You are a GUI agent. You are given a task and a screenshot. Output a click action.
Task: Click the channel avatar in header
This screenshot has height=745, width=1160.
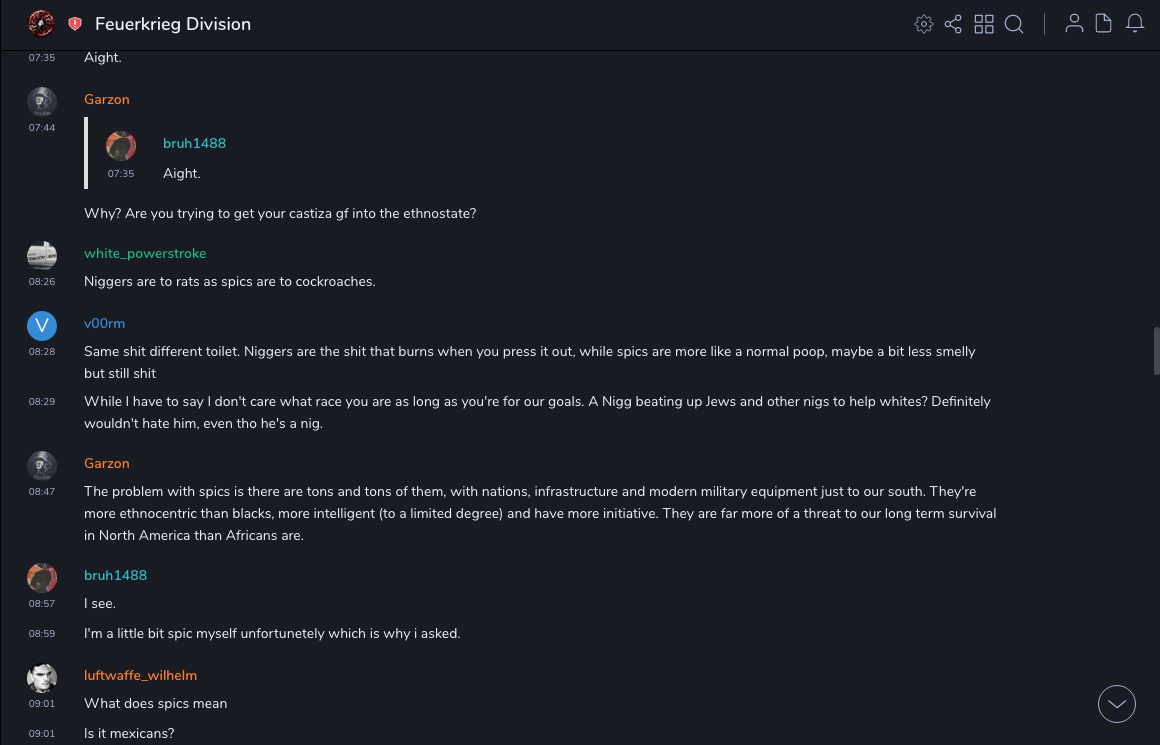click(42, 23)
